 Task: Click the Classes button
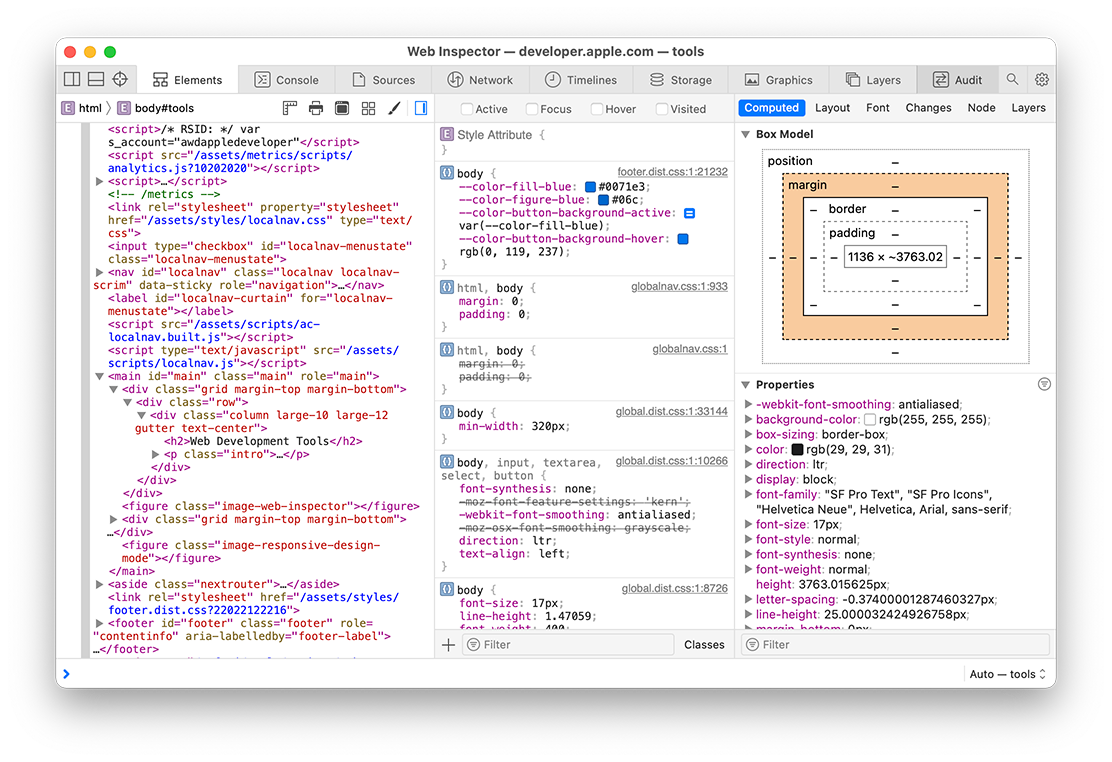coord(704,645)
